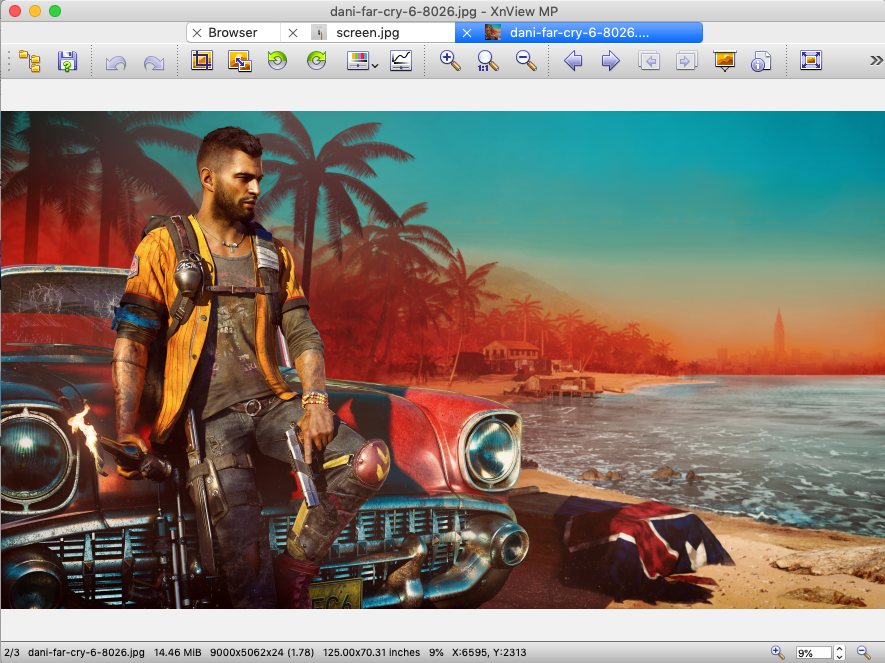
Task: Click the Save As floppy disk icon
Action: [x=67, y=61]
